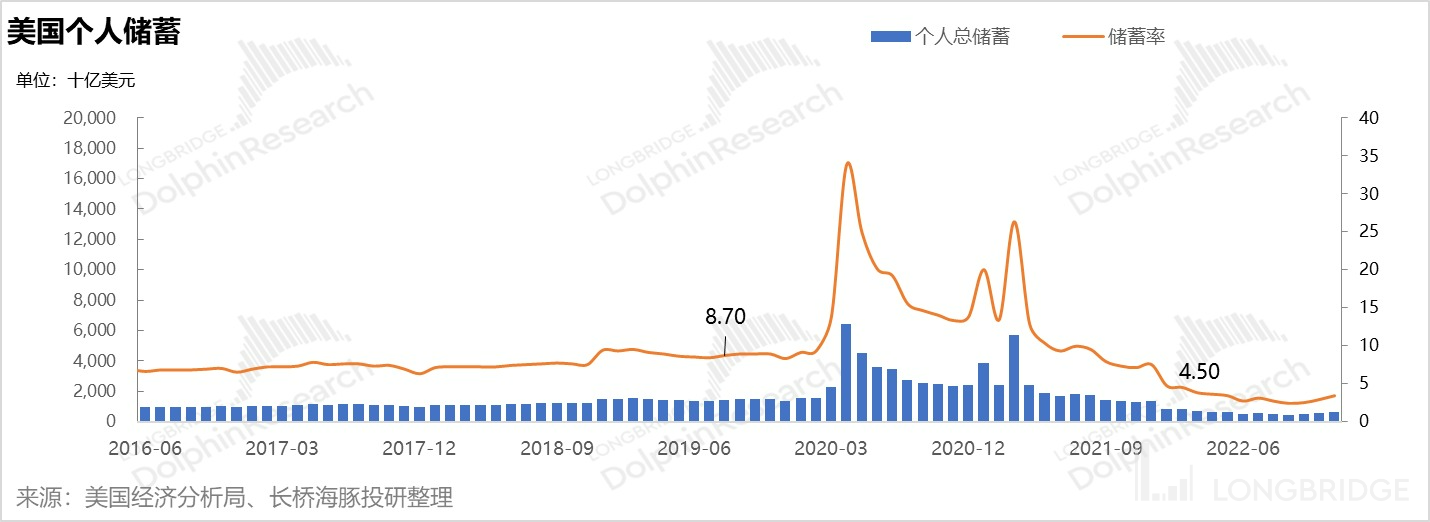The width and height of the screenshot is (1430, 522).
Task: Click the 2020-03 x-axis label
Action: tap(830, 449)
